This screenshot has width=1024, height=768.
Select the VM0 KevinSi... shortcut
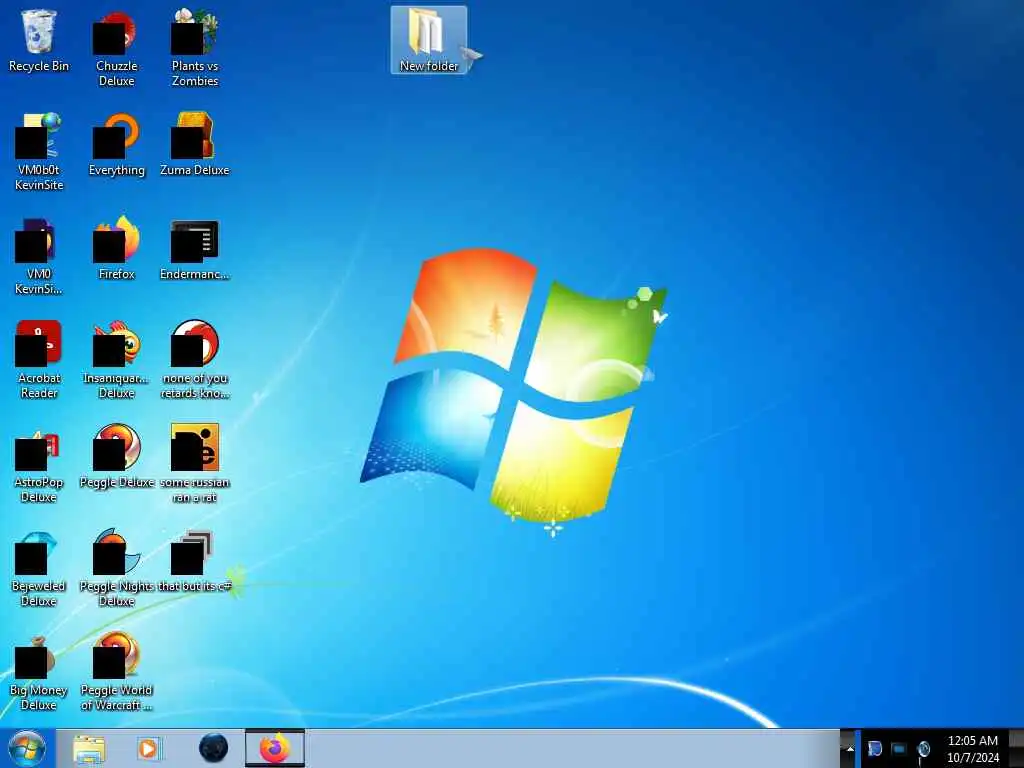point(39,257)
